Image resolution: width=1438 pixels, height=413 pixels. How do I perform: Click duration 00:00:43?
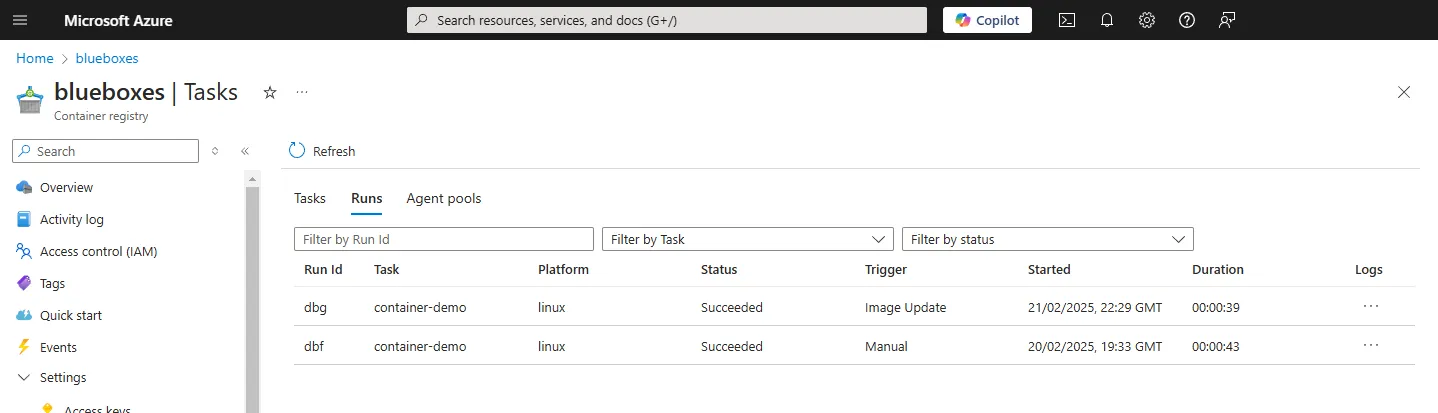click(x=1216, y=346)
